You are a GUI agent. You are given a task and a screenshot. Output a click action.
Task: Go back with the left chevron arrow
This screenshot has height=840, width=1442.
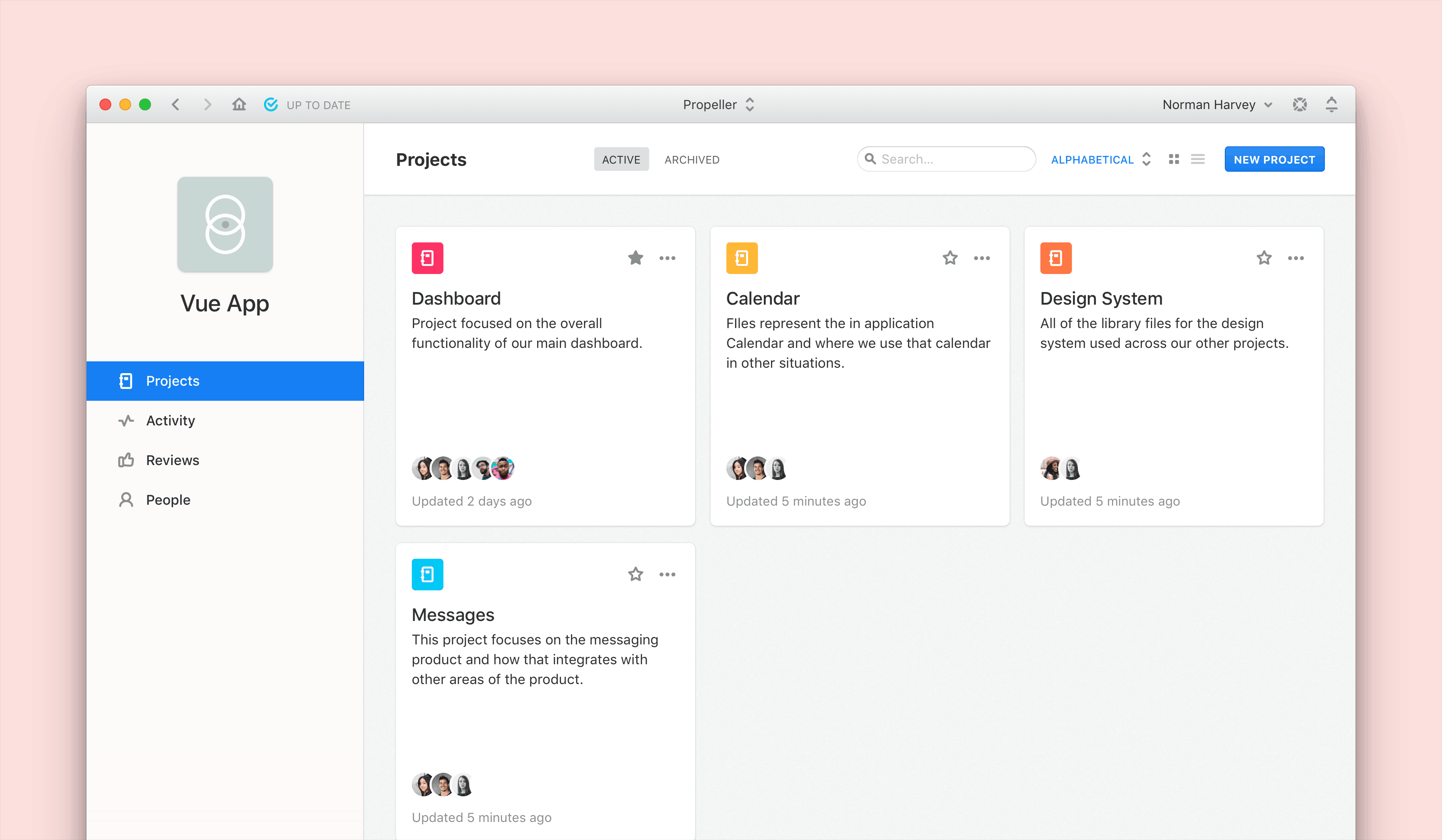pos(176,105)
